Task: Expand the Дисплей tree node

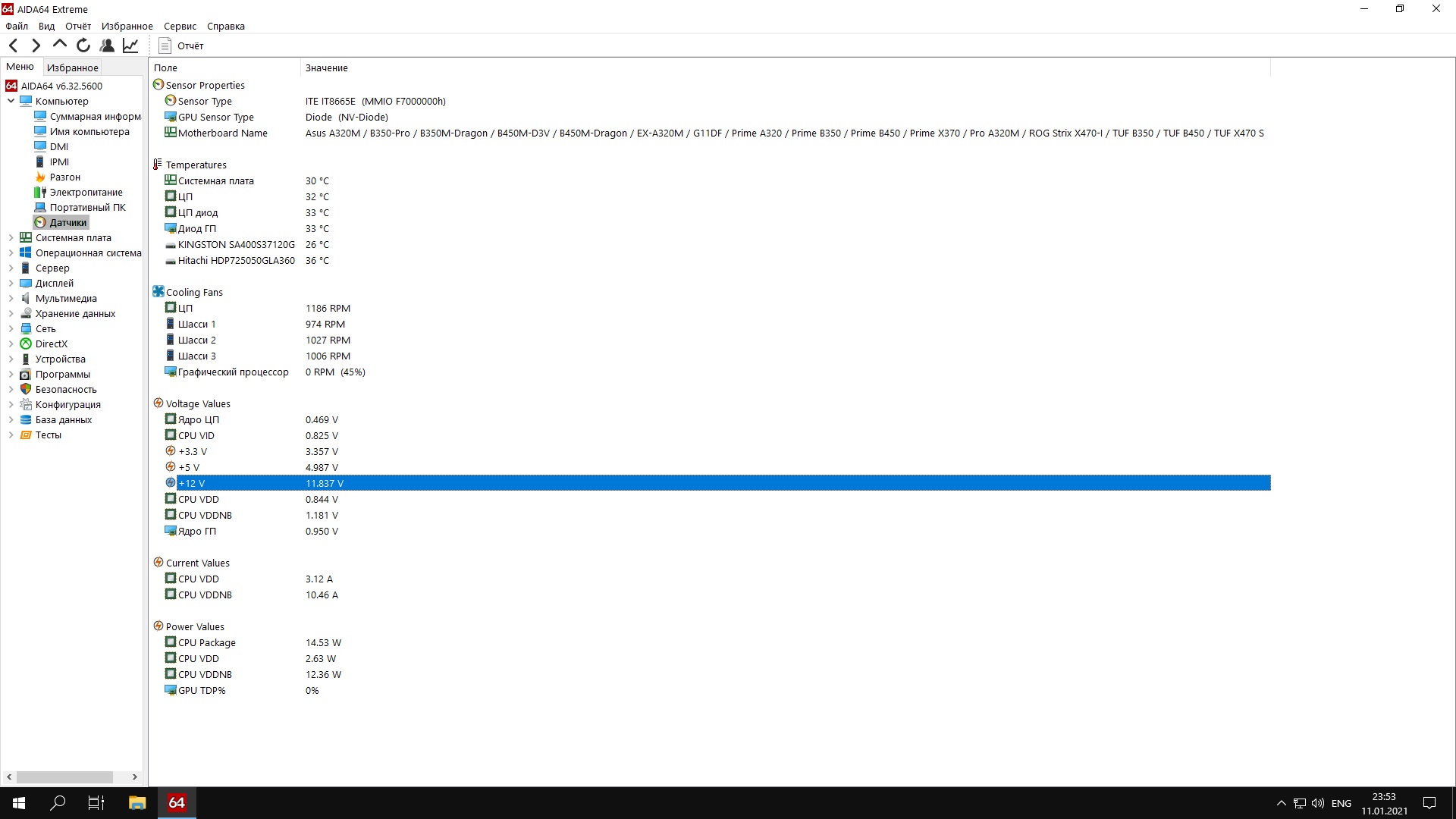Action: pyautogui.click(x=11, y=283)
